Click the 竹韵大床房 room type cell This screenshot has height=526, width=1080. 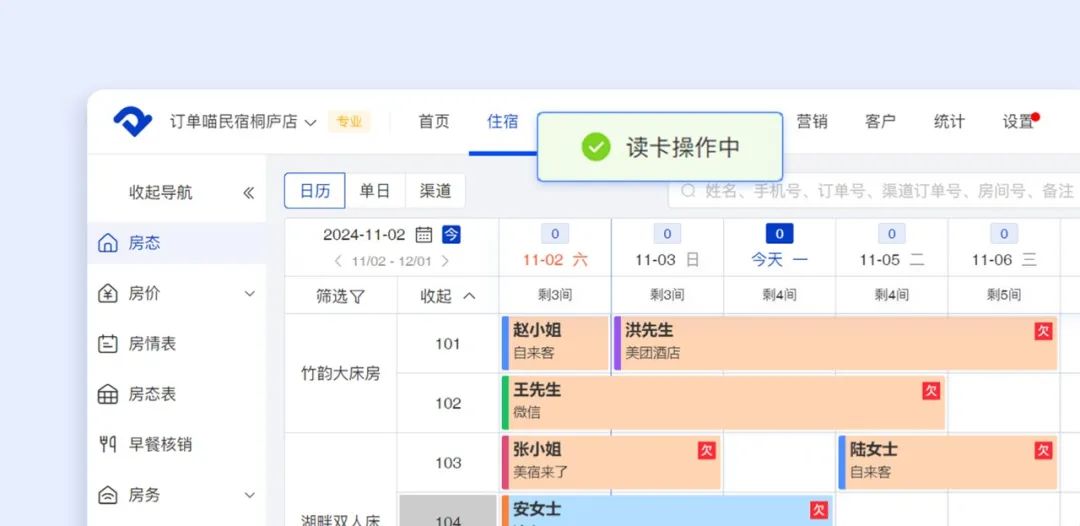click(341, 374)
